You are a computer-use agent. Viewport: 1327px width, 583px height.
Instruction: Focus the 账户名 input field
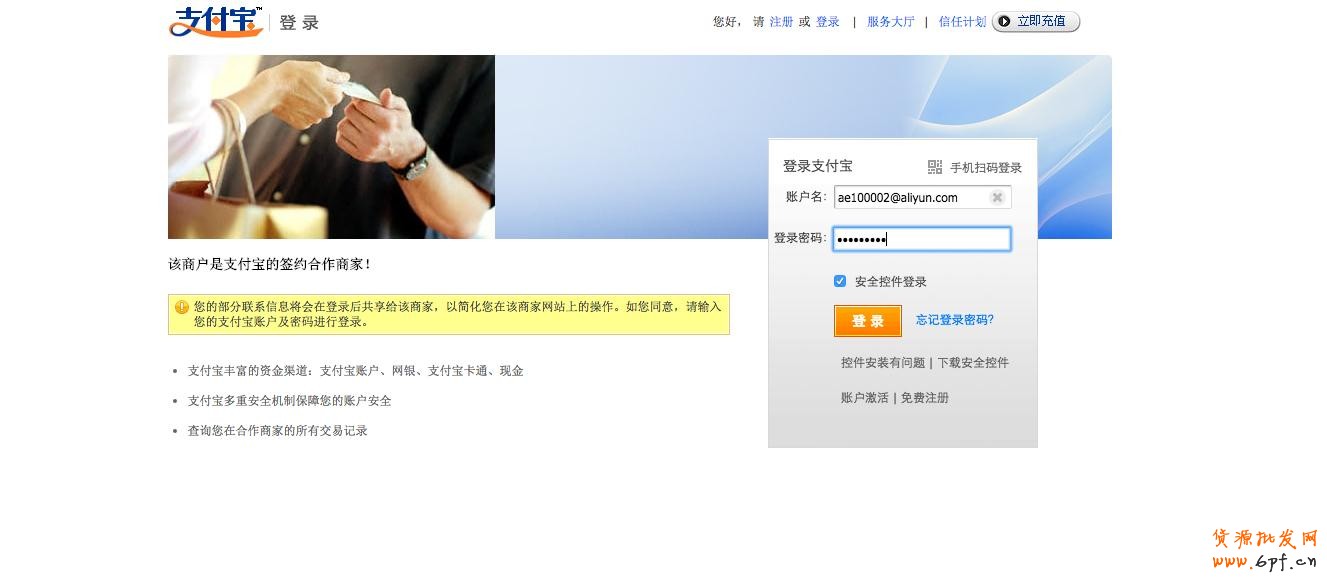coord(922,197)
